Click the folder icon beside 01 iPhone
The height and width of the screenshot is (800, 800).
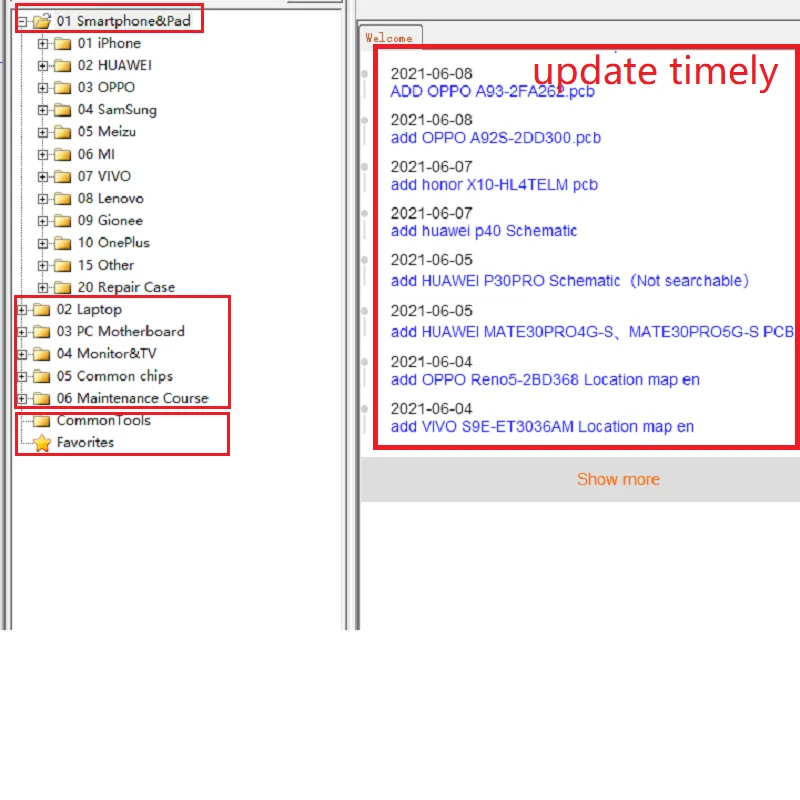pyautogui.click(x=62, y=44)
